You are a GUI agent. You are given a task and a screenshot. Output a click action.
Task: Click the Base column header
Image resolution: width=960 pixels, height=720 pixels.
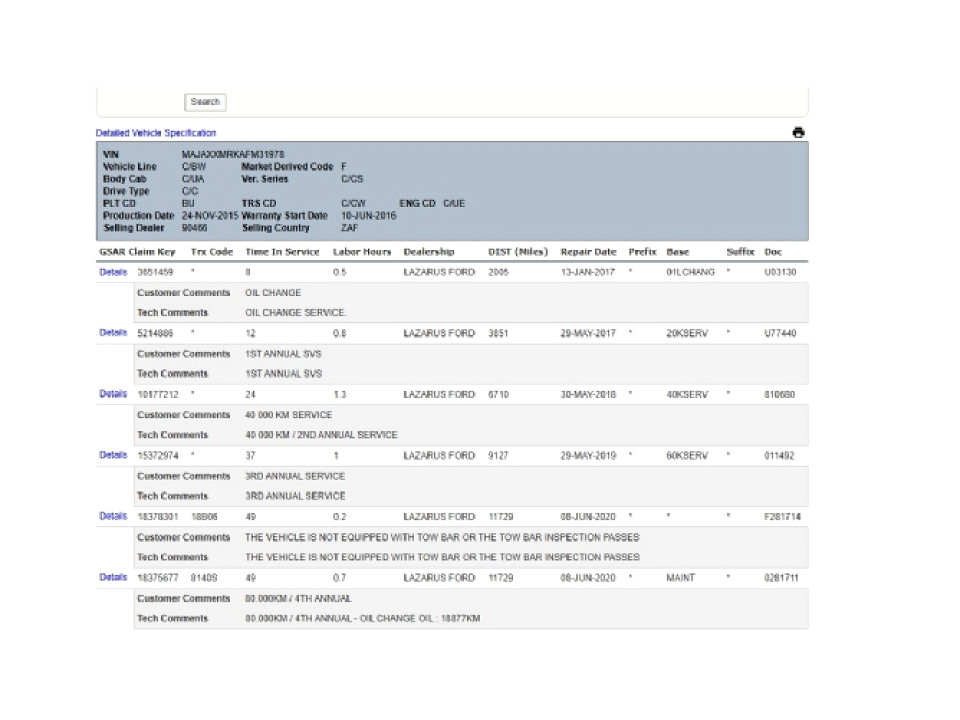(x=677, y=252)
